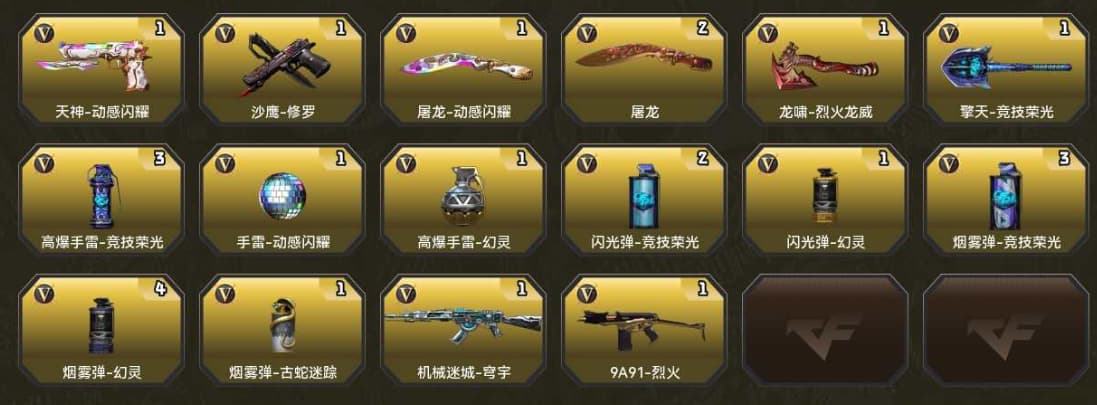1097x405 pixels.
Task: Choose the 沙鹰-修罗 weapon item
Action: 283,69
